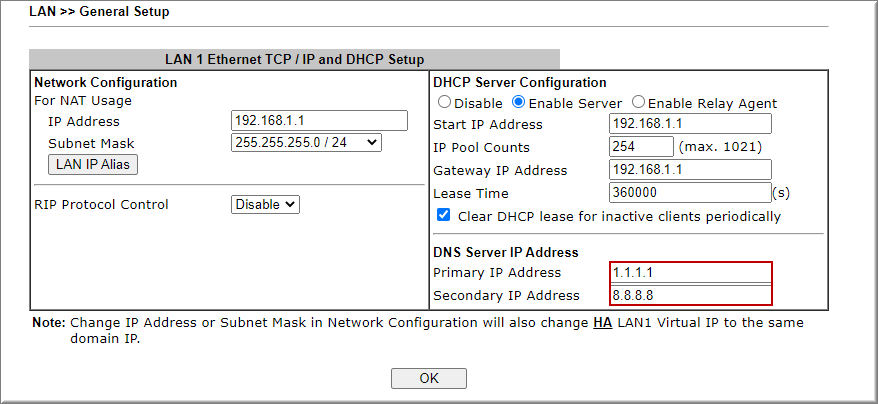Click the LAN 1 Ethernet TCP/IP header
The image size is (878, 404).
click(294, 60)
